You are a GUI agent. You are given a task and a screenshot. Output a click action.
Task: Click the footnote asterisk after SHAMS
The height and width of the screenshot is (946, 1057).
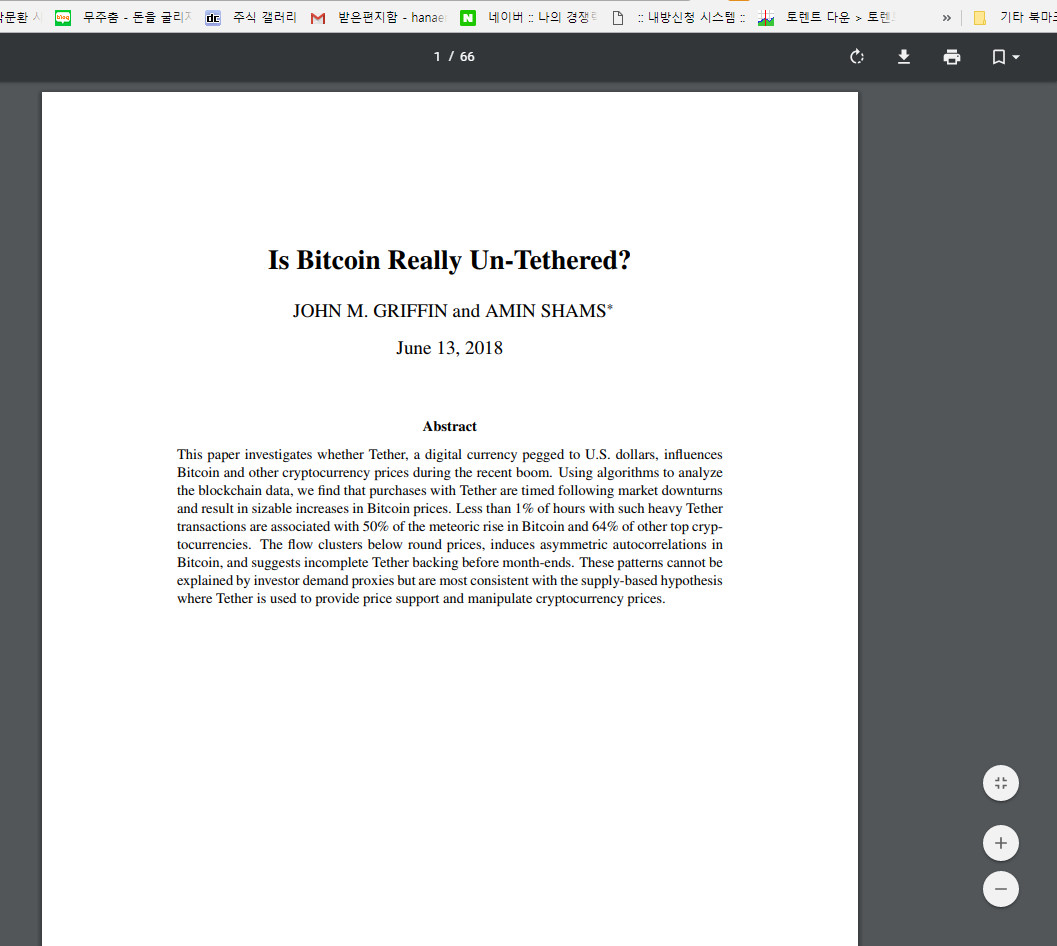pos(610,306)
